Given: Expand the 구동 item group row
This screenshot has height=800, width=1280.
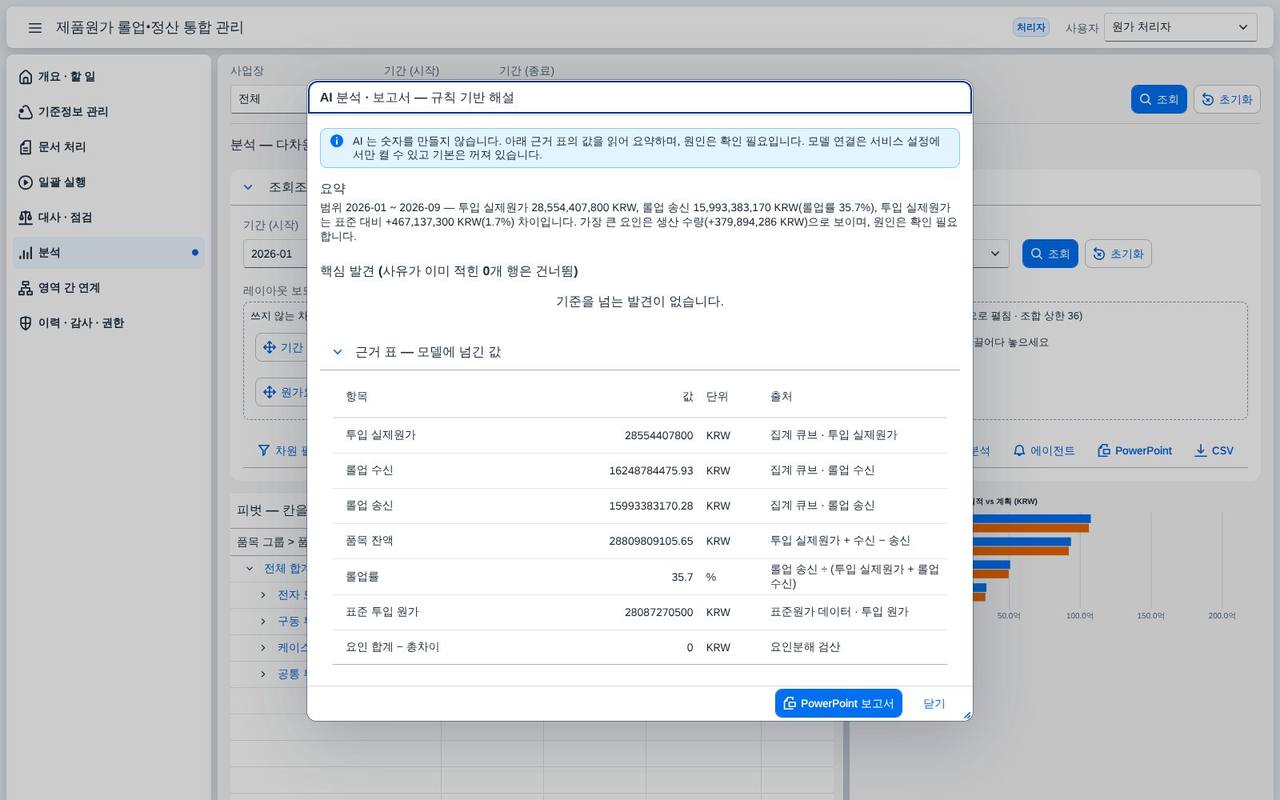Looking at the screenshot, I should click(x=264, y=621).
